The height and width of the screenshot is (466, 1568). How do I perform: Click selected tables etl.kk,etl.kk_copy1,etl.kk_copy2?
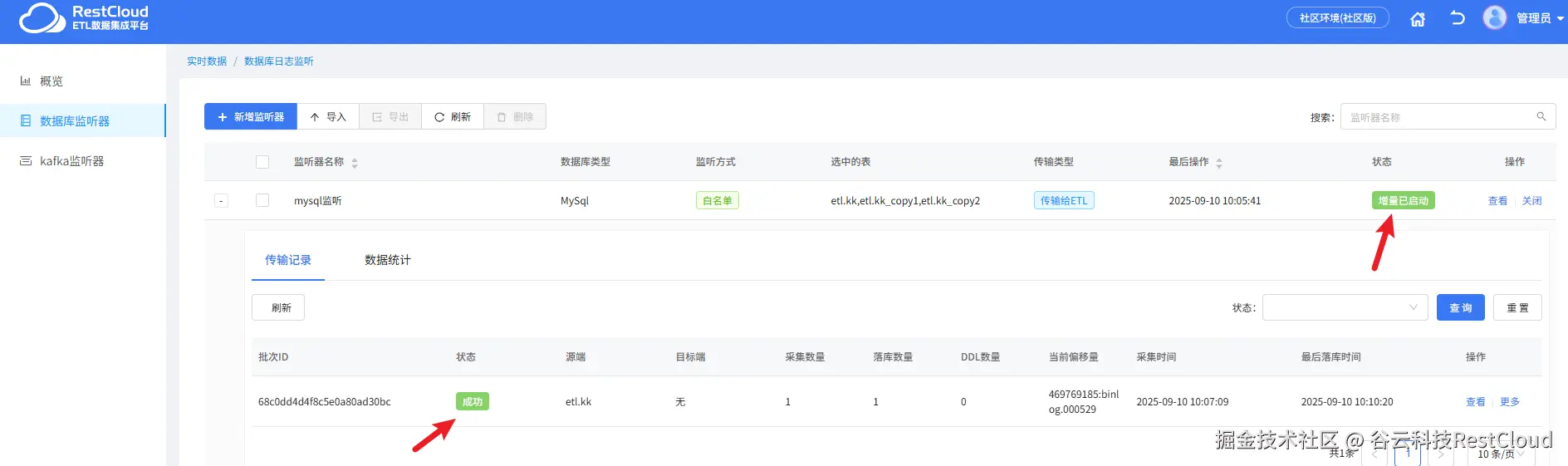coord(905,201)
